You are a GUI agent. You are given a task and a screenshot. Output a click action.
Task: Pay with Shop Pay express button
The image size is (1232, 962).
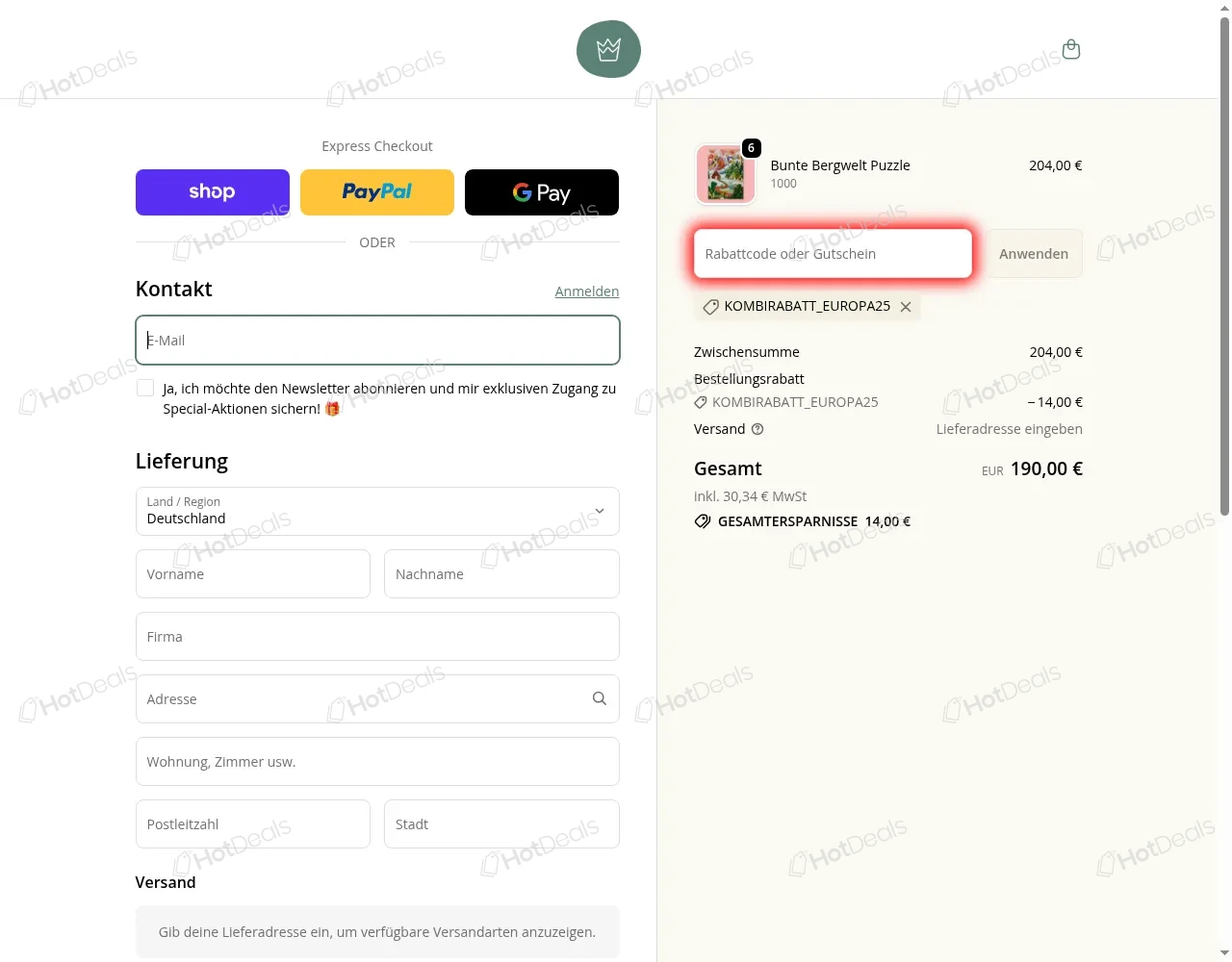tap(213, 192)
